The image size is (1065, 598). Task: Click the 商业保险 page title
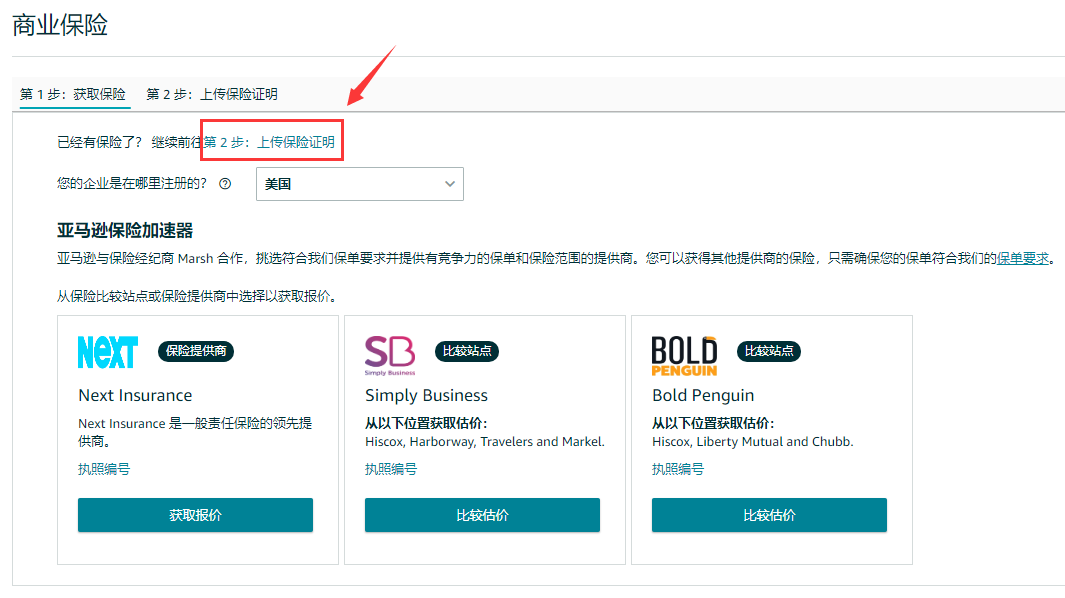click(60, 25)
